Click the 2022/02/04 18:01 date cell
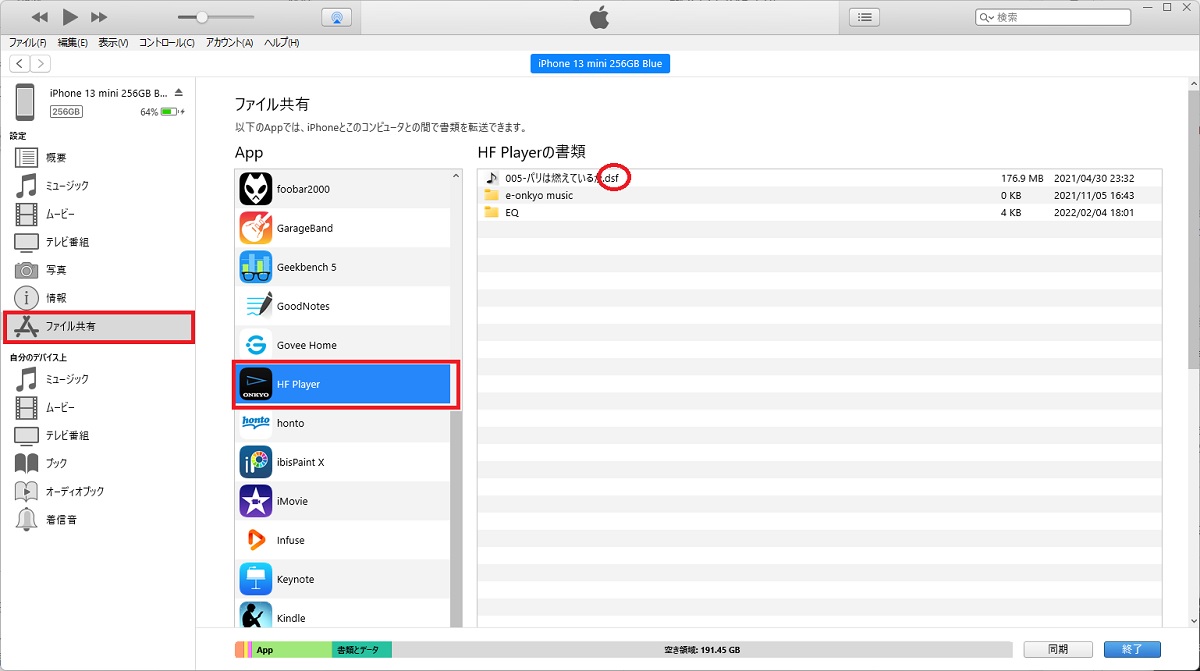The image size is (1200, 671). click(x=1093, y=212)
